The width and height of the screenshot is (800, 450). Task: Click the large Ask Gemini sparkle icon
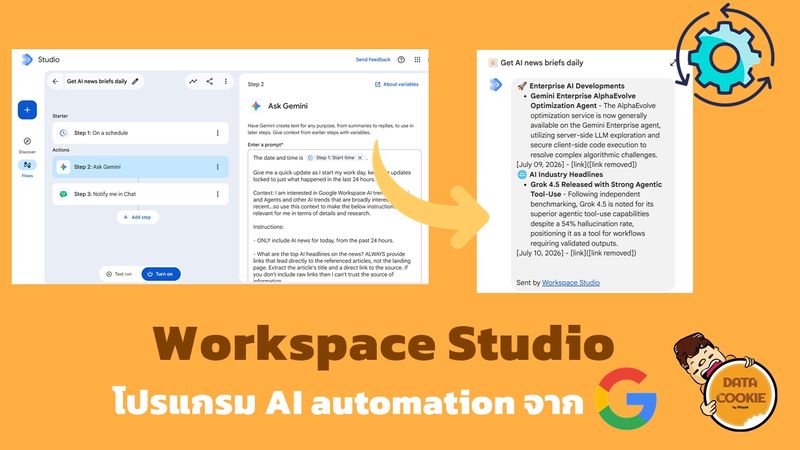tap(256, 106)
